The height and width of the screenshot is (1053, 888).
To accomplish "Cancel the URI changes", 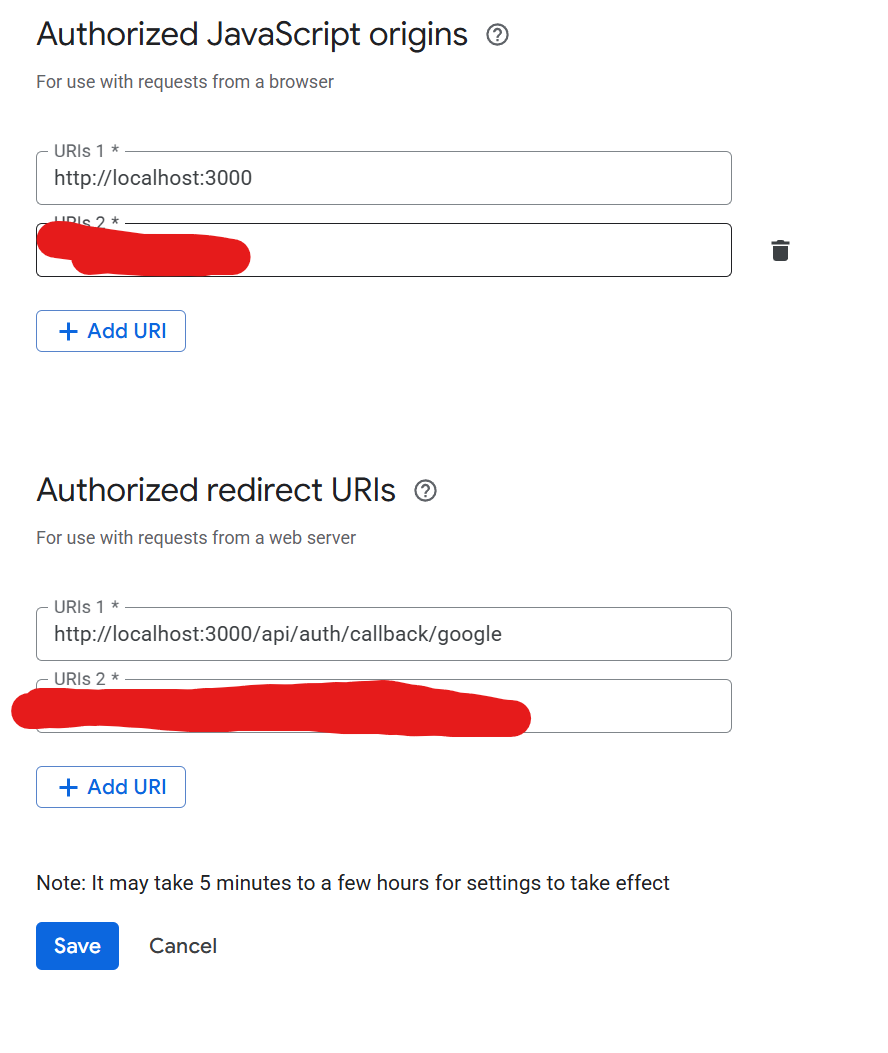I will click(183, 946).
